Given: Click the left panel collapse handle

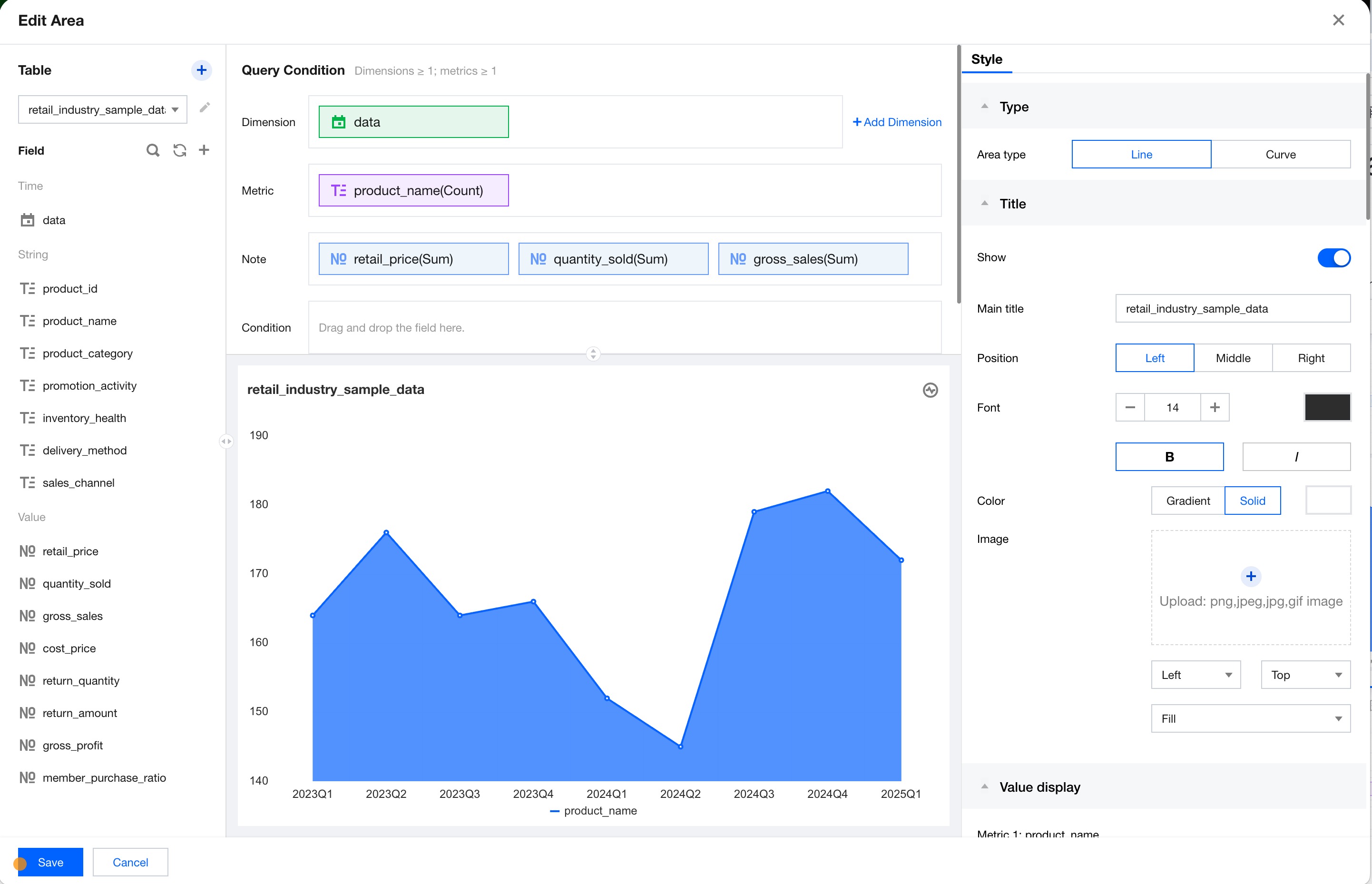Looking at the screenshot, I should [x=226, y=442].
